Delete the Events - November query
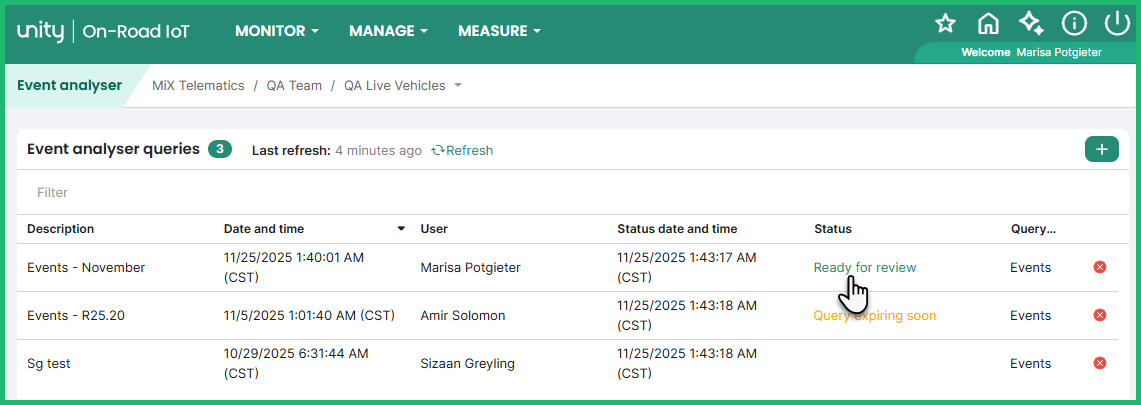This screenshot has height=405, width=1141. [1100, 267]
